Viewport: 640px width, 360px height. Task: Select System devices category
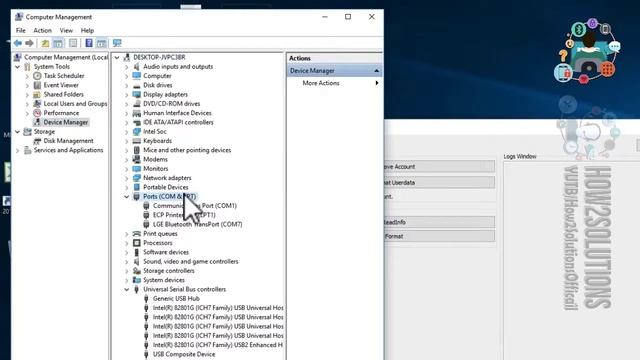[x=164, y=280]
